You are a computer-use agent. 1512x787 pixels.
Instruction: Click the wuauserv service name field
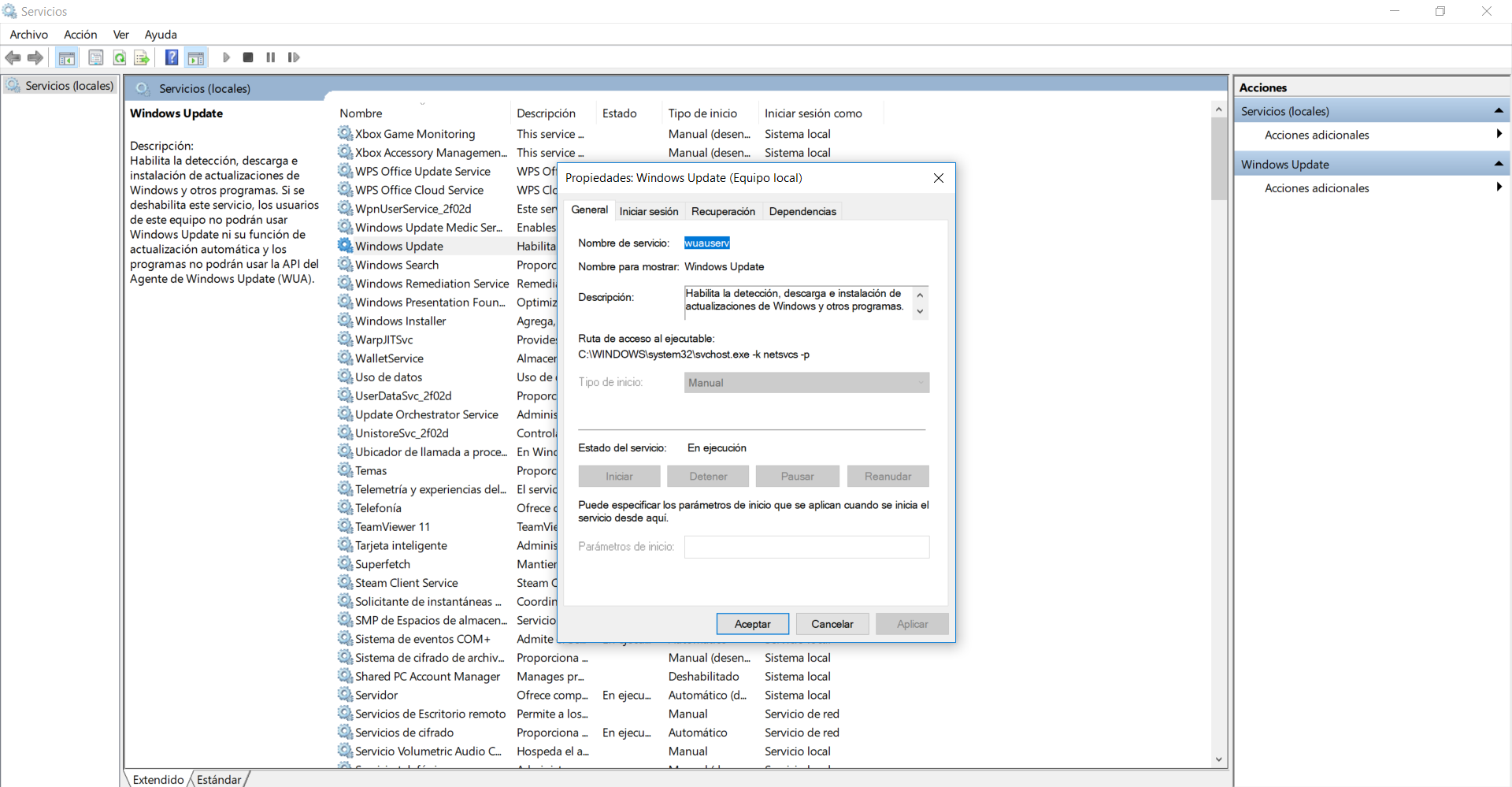click(707, 243)
